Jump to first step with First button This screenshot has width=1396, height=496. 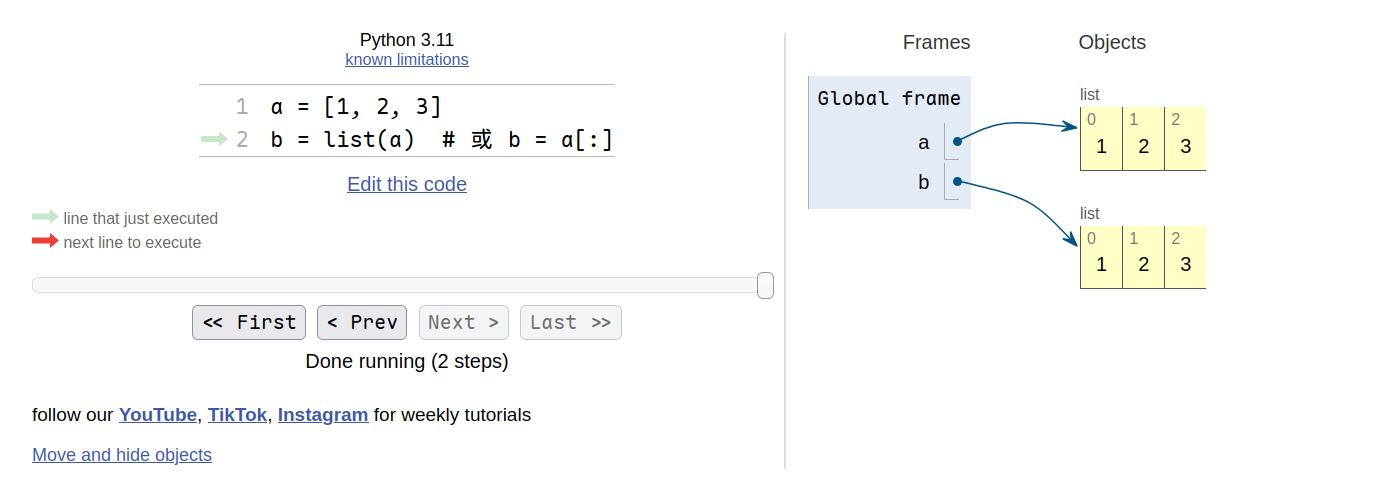point(250,322)
